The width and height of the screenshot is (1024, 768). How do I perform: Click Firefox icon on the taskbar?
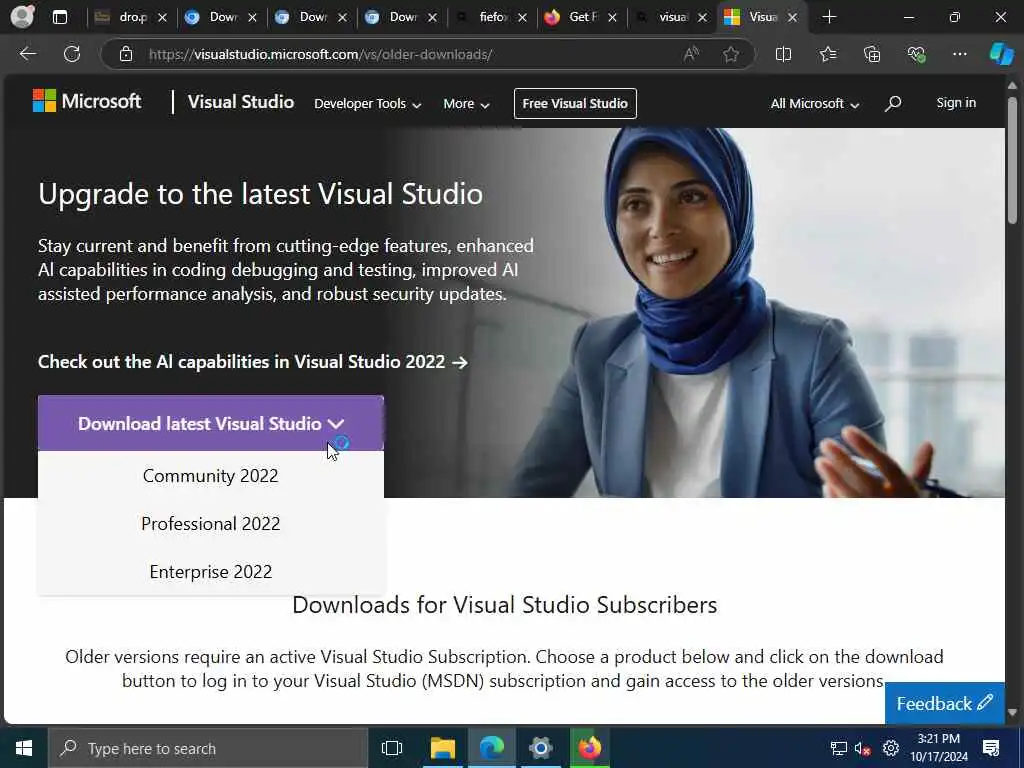pos(589,748)
